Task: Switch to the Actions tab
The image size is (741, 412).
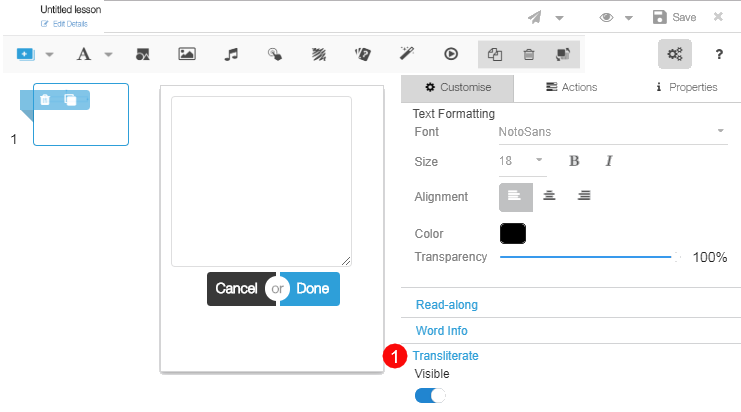Action: pos(571,87)
